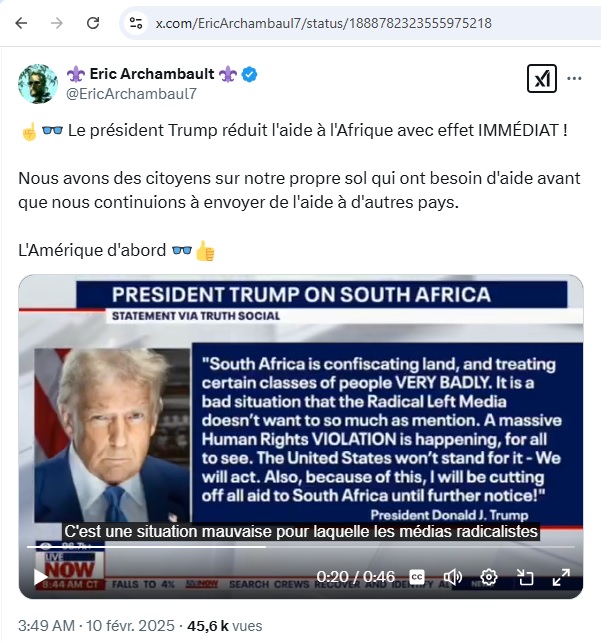Play the video with the play button
The height and width of the screenshot is (641, 601).
[x=40, y=577]
